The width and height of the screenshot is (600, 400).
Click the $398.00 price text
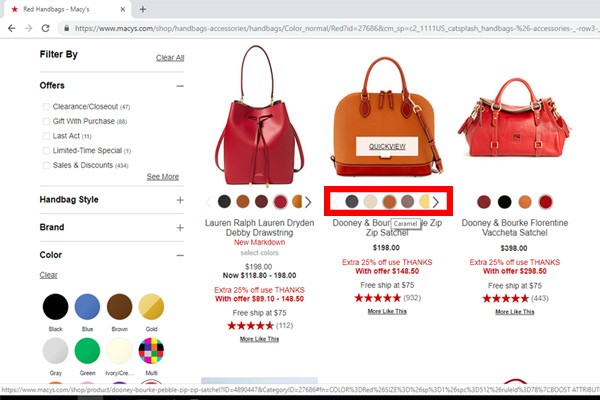coord(514,248)
